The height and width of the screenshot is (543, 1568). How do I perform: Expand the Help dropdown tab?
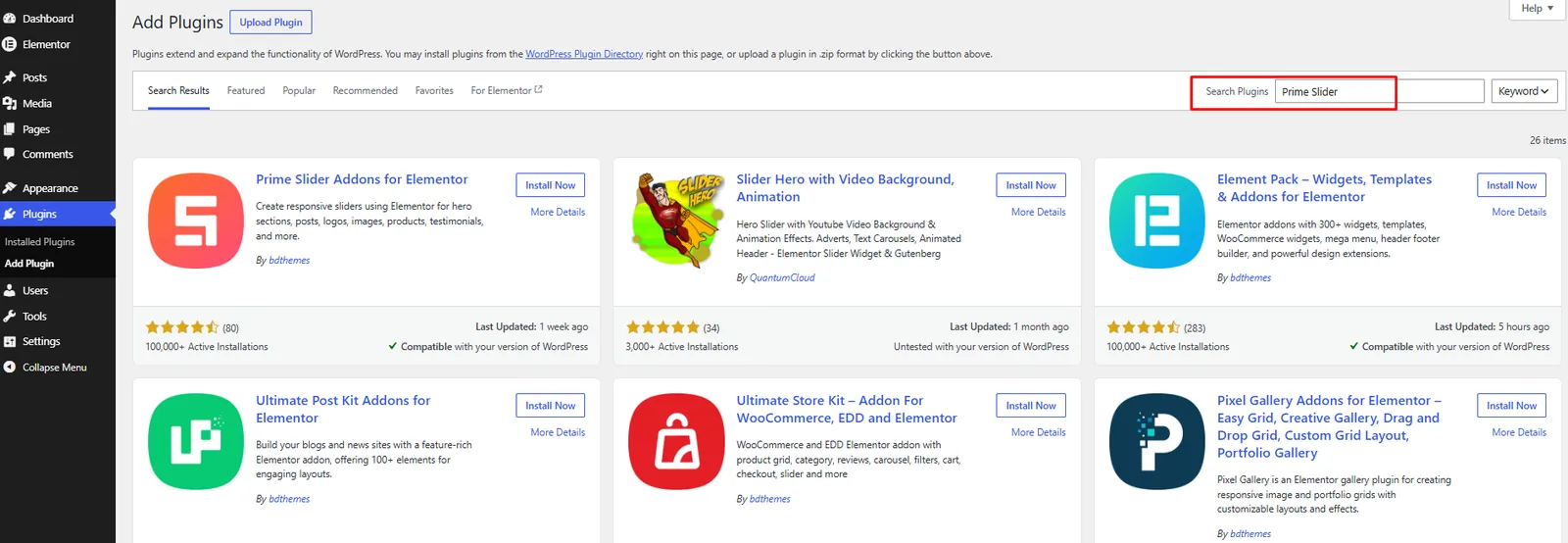1537,9
